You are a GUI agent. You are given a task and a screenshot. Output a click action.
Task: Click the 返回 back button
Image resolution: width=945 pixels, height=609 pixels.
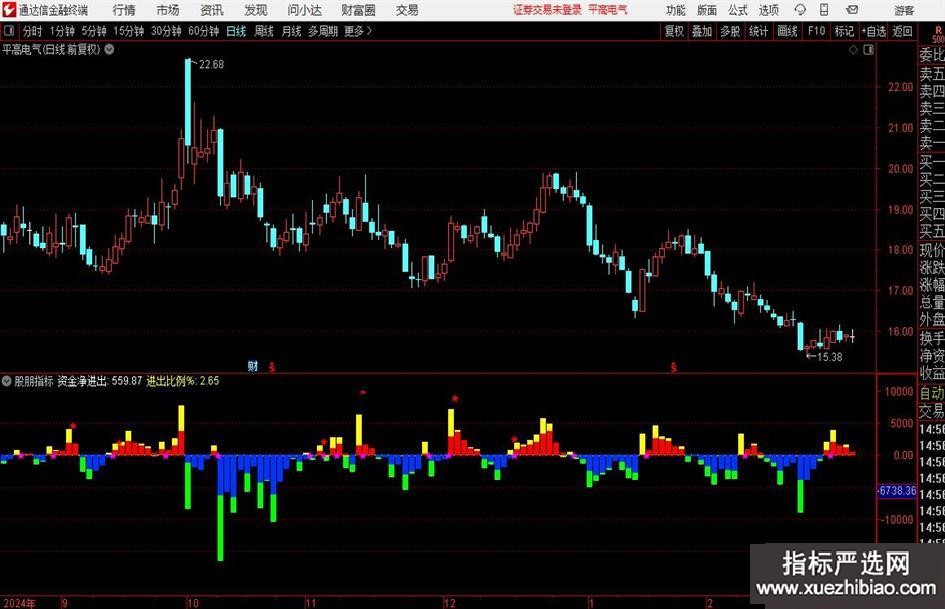[x=902, y=31]
